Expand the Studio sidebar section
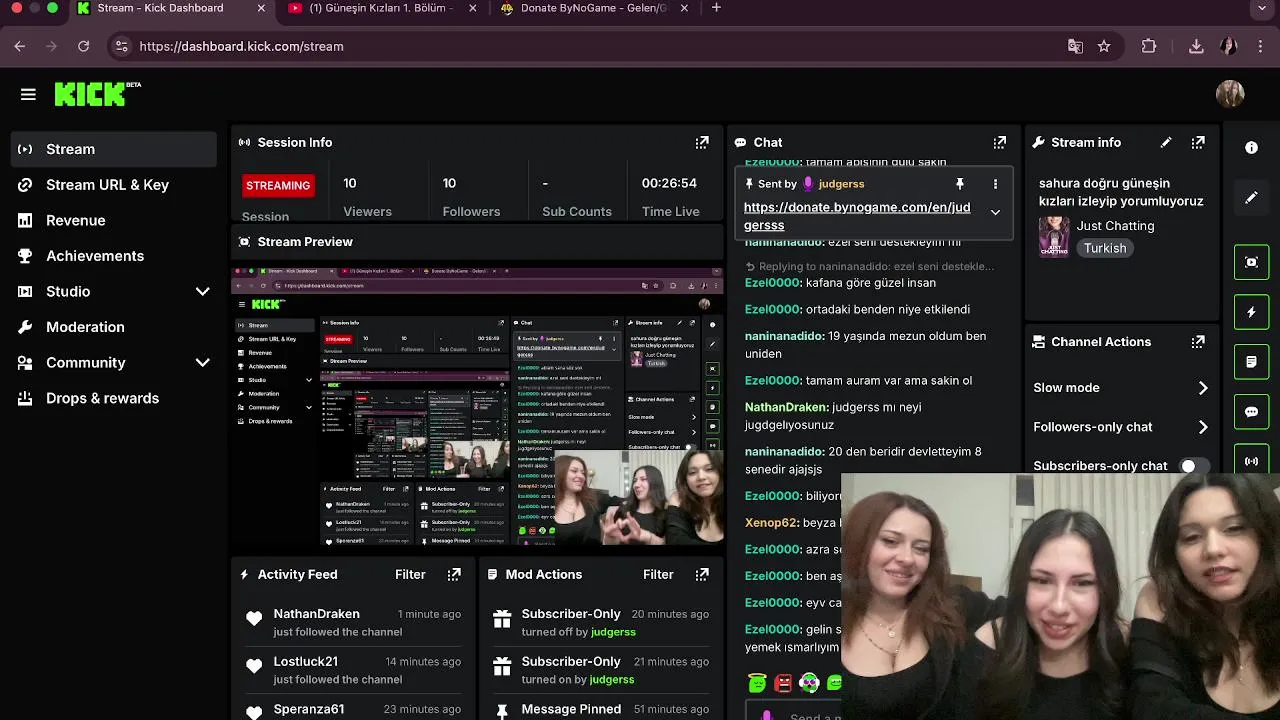The image size is (1280, 720). pyautogui.click(x=203, y=291)
